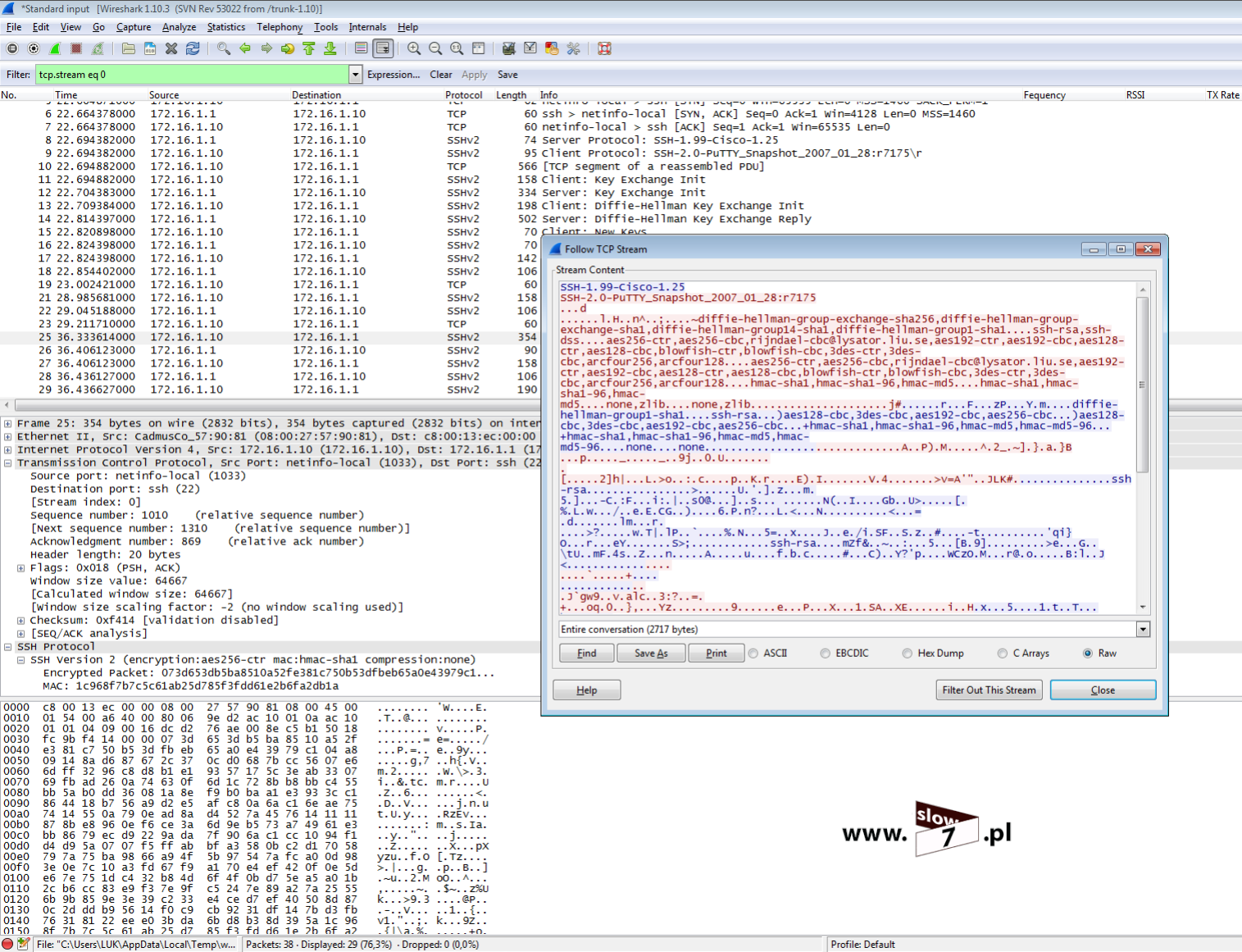Screen dimensions: 1242x952
Task: Click Filter Out This Stream
Action: coord(989,690)
